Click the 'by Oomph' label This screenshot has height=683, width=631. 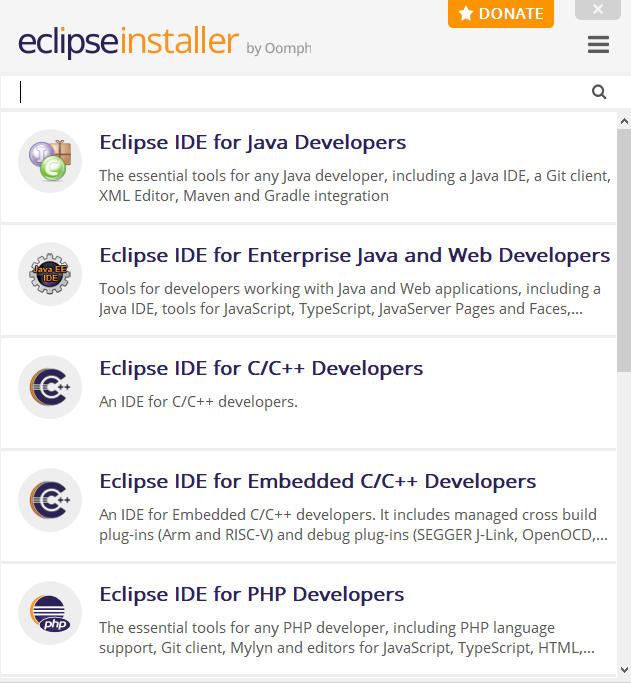(279, 48)
